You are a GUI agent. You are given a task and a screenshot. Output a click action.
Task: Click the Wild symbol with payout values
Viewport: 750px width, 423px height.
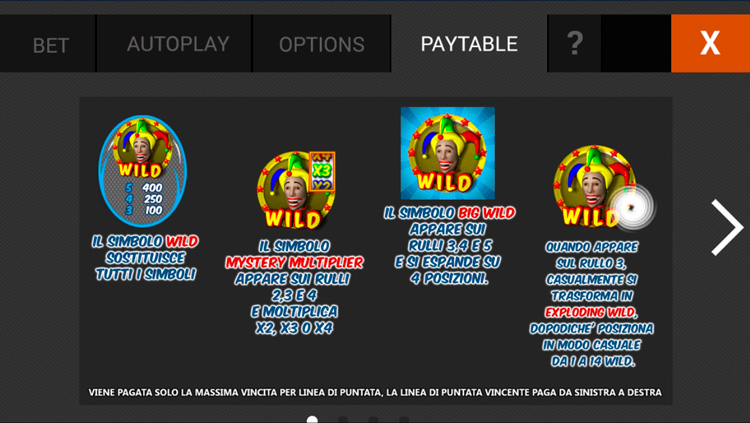(143, 170)
